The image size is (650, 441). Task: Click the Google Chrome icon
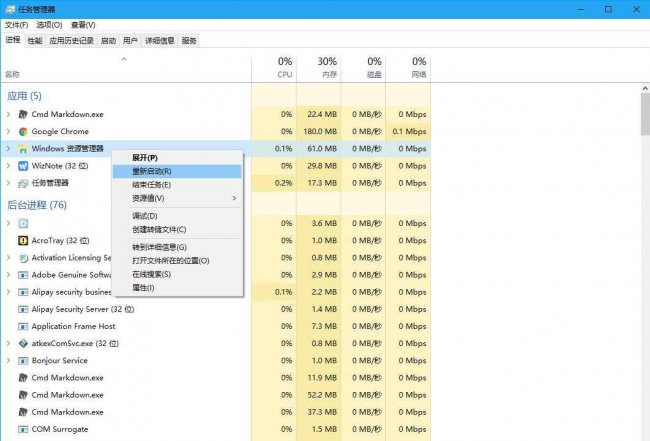tap(23, 132)
